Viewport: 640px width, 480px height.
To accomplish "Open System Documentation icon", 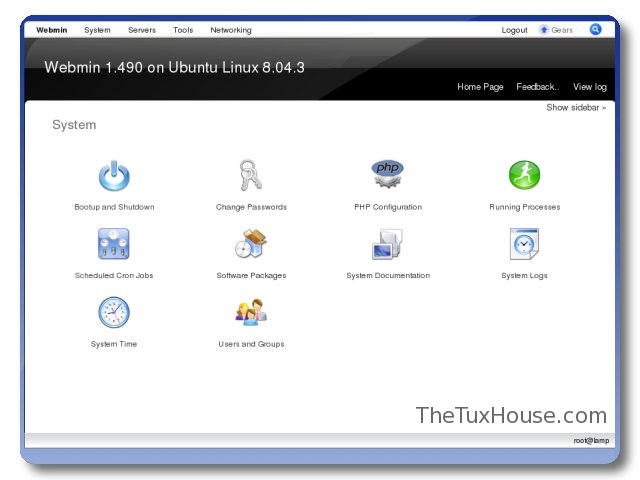I will 387,244.
